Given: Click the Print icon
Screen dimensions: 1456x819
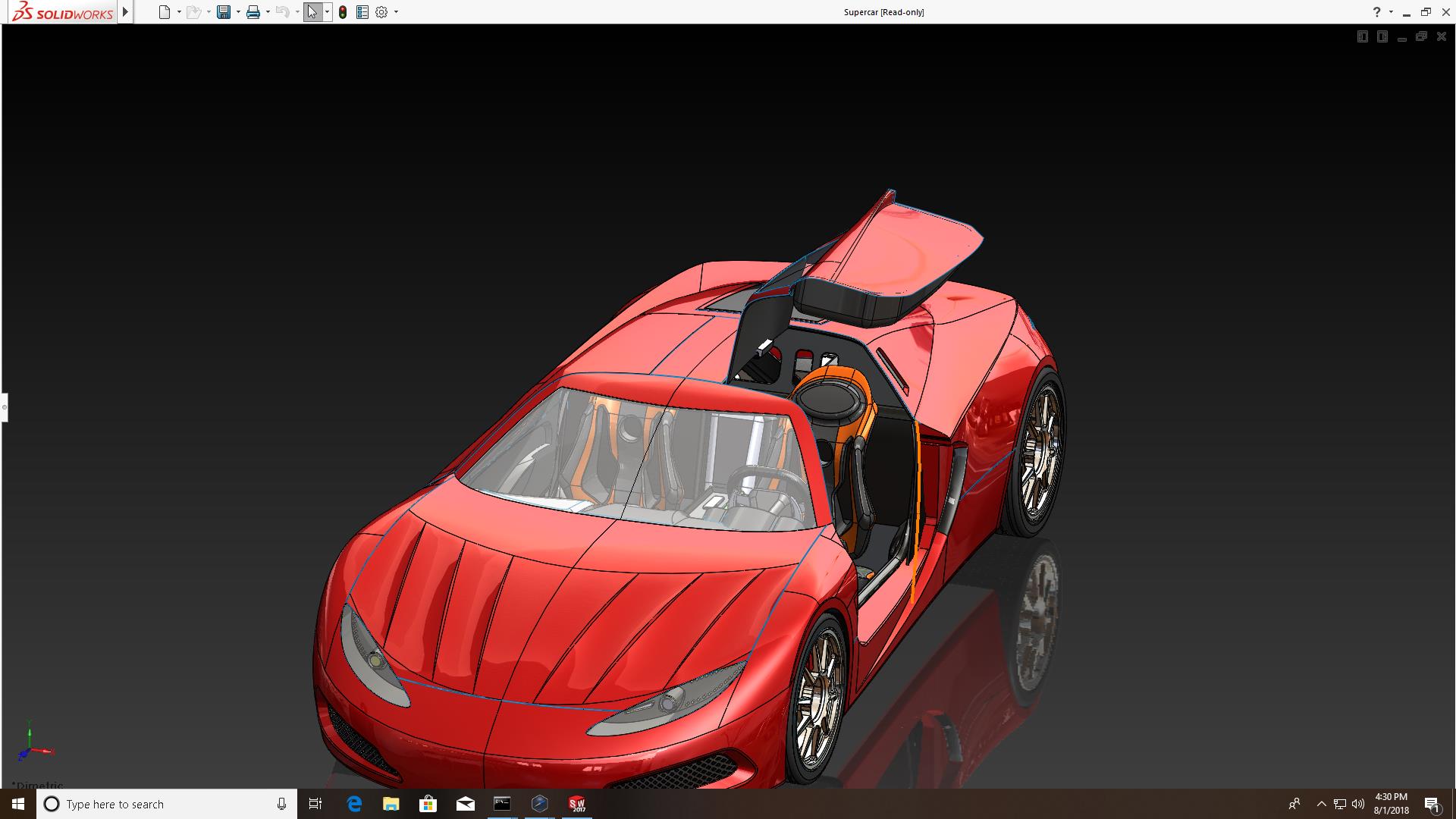Looking at the screenshot, I should 253,12.
